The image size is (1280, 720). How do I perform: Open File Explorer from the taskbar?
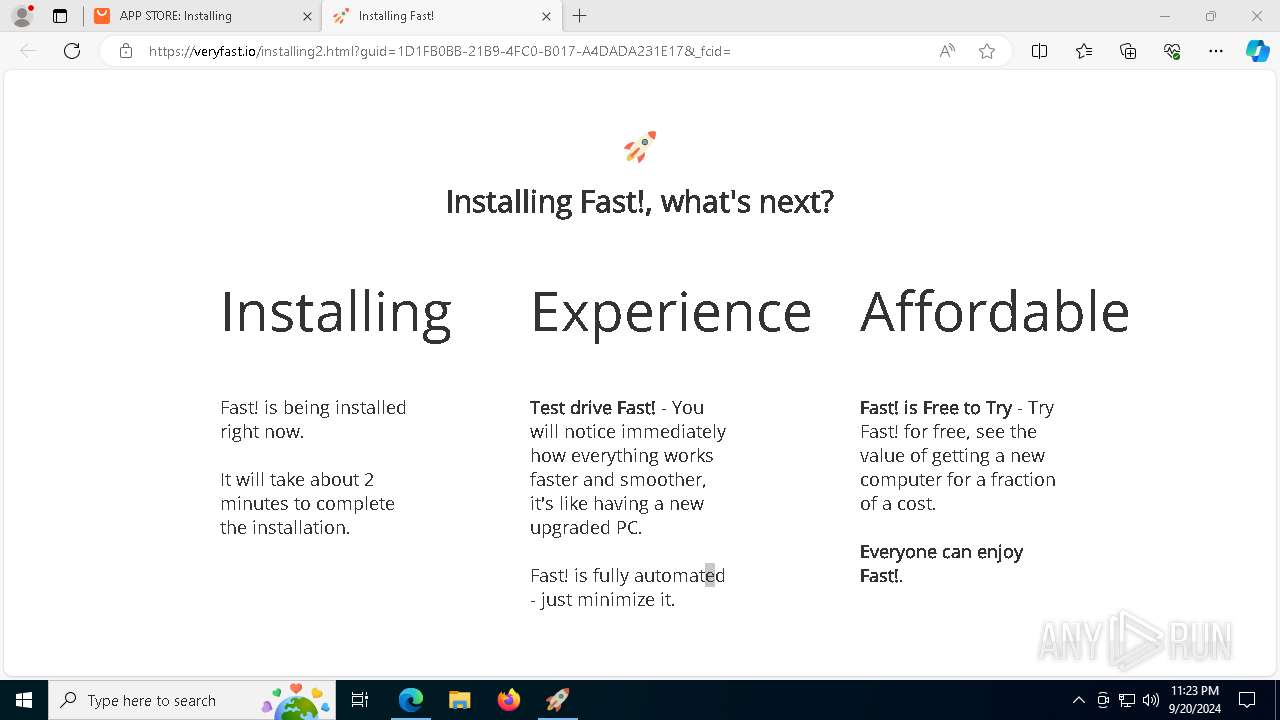459,700
